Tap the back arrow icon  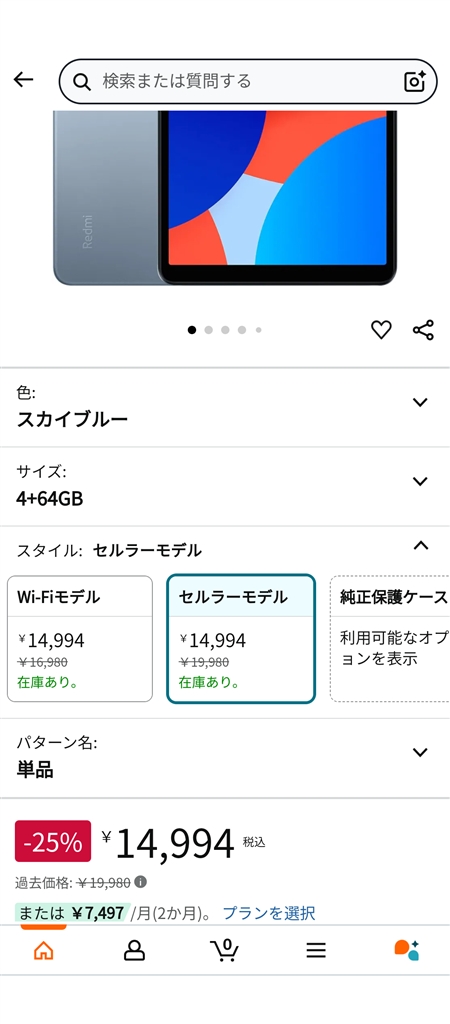click(x=24, y=80)
